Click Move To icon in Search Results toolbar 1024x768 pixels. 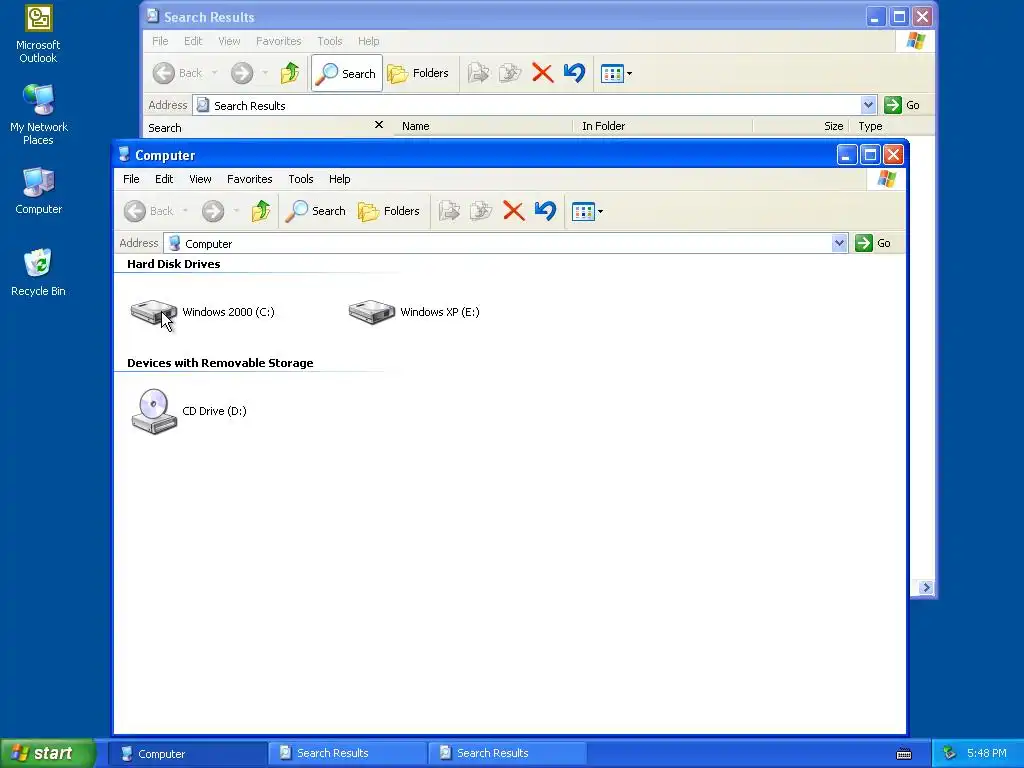(x=478, y=72)
